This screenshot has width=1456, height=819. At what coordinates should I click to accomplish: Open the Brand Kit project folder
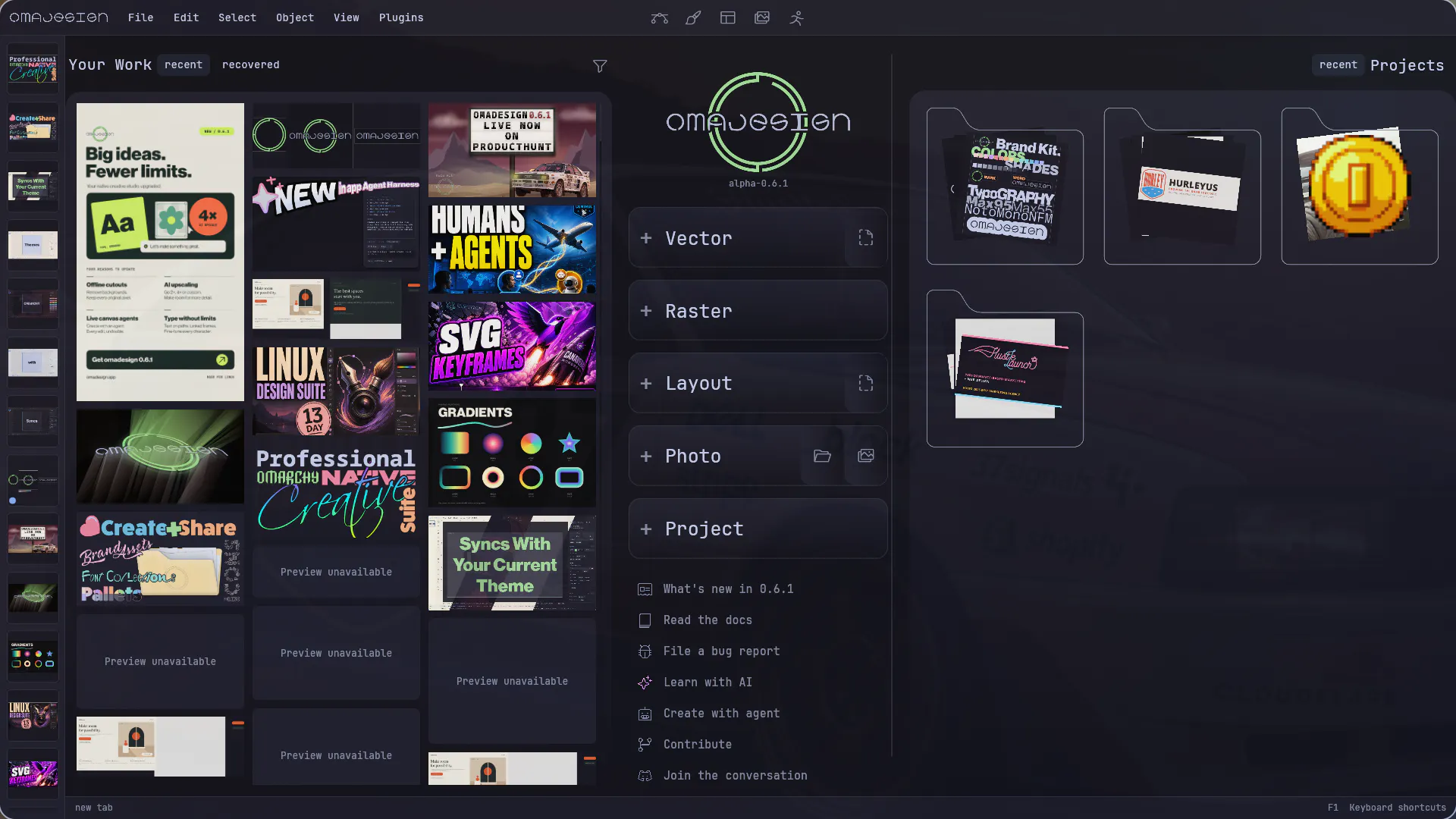coord(1005,187)
